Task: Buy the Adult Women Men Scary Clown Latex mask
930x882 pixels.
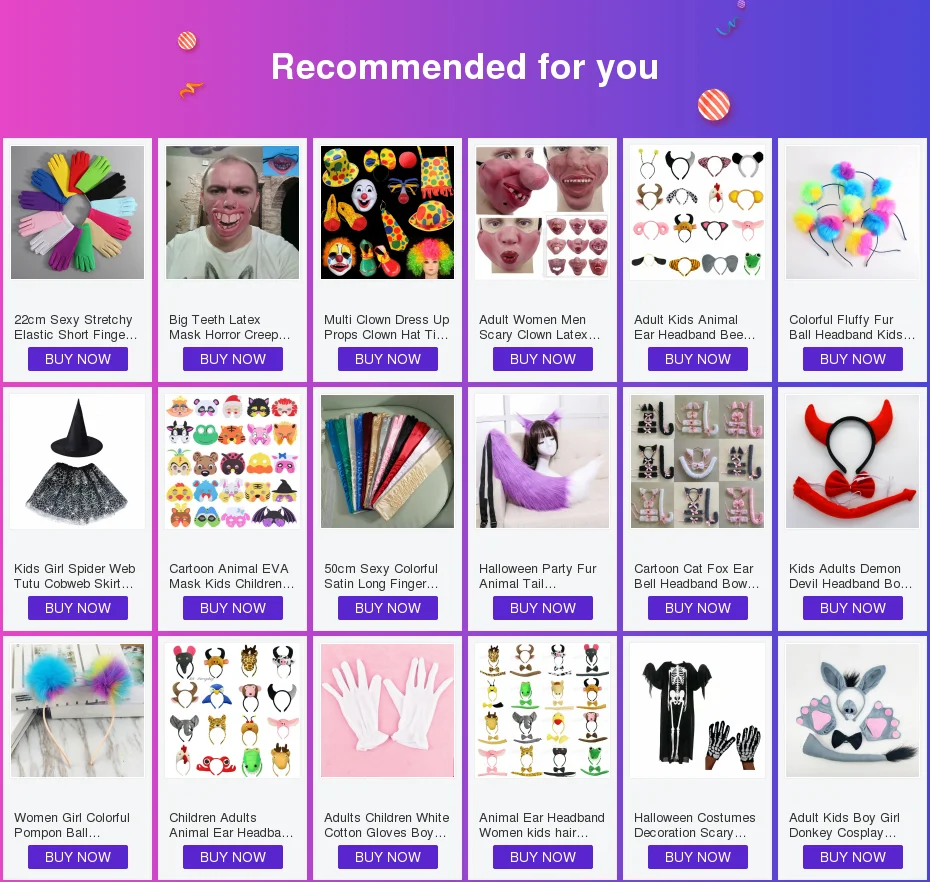Action: pyautogui.click(x=543, y=359)
